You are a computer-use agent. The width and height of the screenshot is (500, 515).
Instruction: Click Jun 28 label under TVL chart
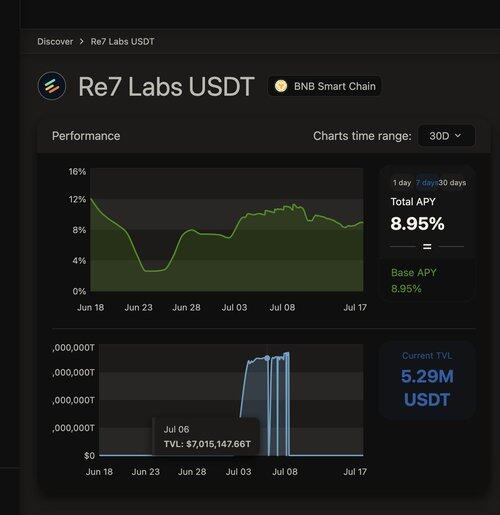tap(192, 472)
